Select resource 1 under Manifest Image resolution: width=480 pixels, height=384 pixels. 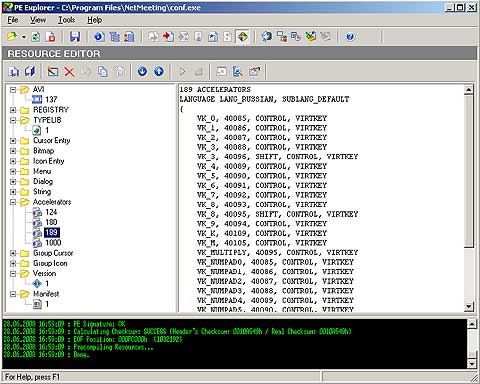(x=47, y=304)
